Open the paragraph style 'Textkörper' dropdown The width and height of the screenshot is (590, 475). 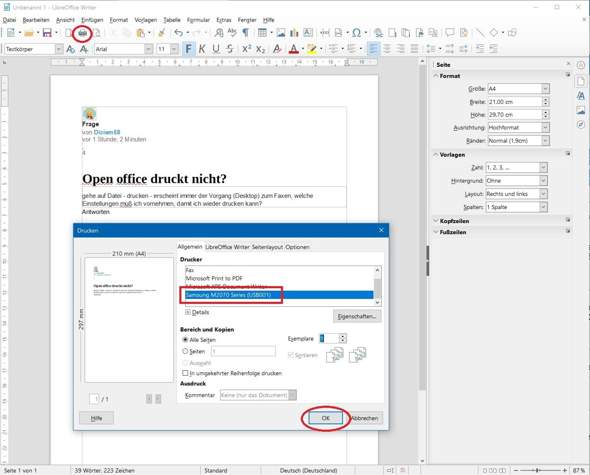click(x=59, y=49)
